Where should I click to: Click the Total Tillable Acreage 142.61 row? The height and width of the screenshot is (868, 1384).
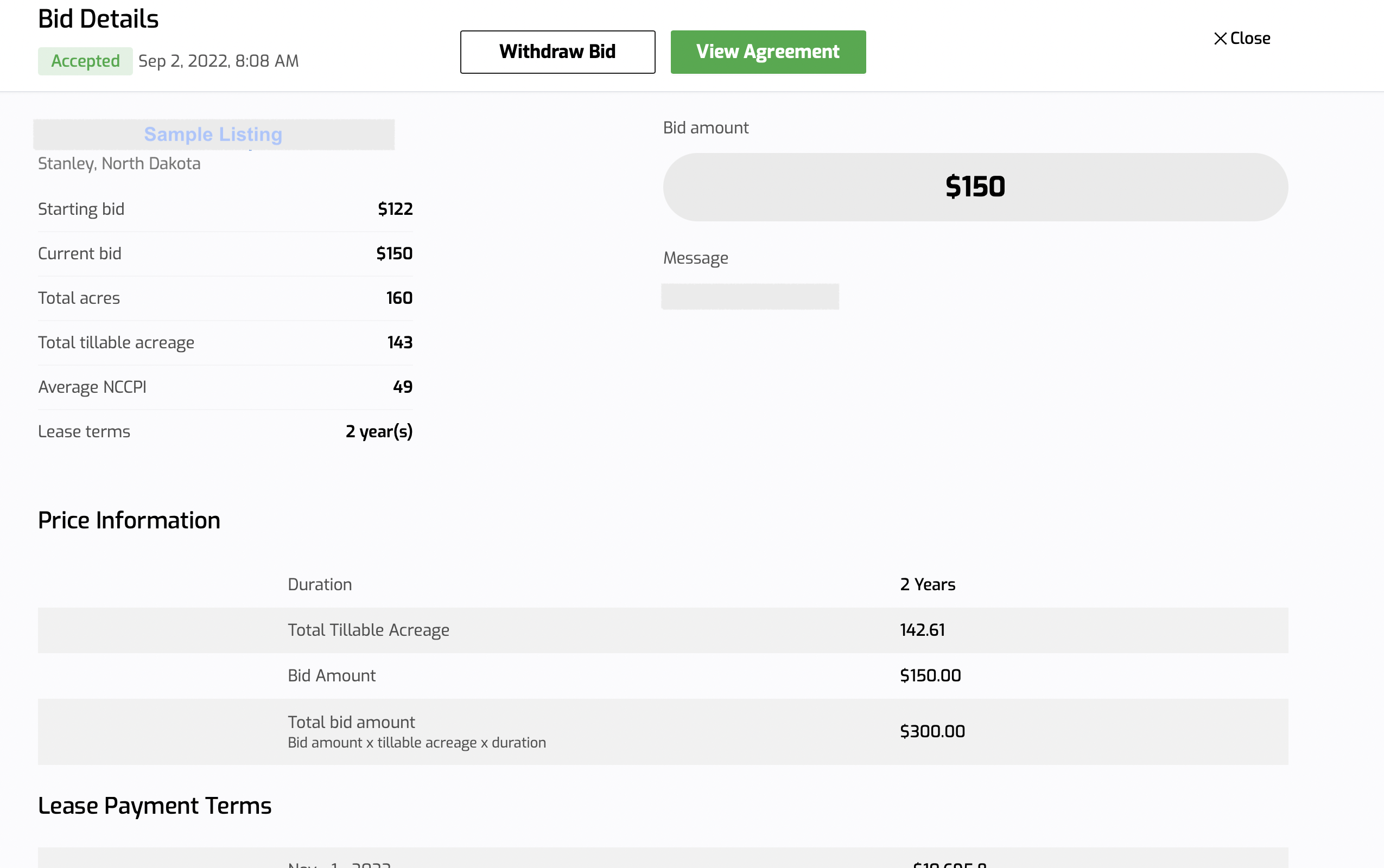pos(663,630)
